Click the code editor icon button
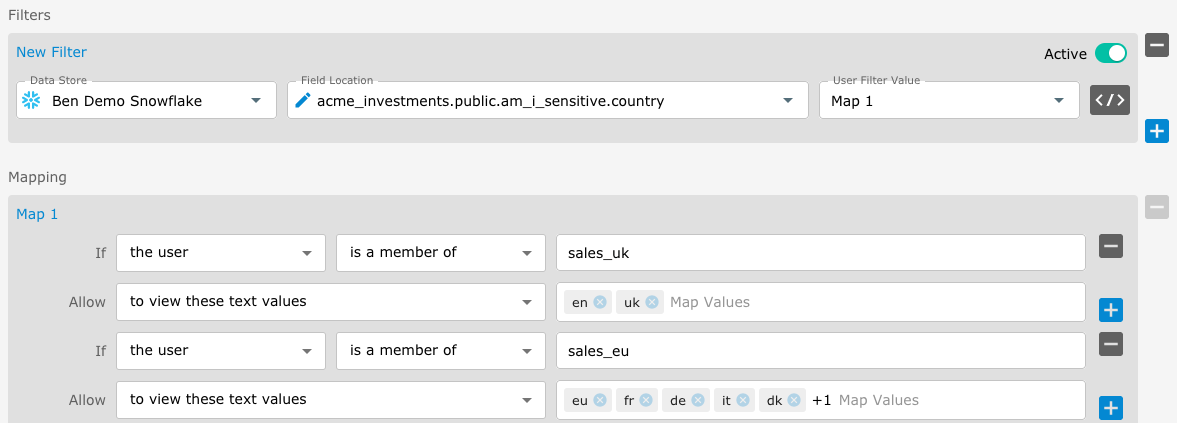Viewport: 1177px width, 423px height. 1110,100
